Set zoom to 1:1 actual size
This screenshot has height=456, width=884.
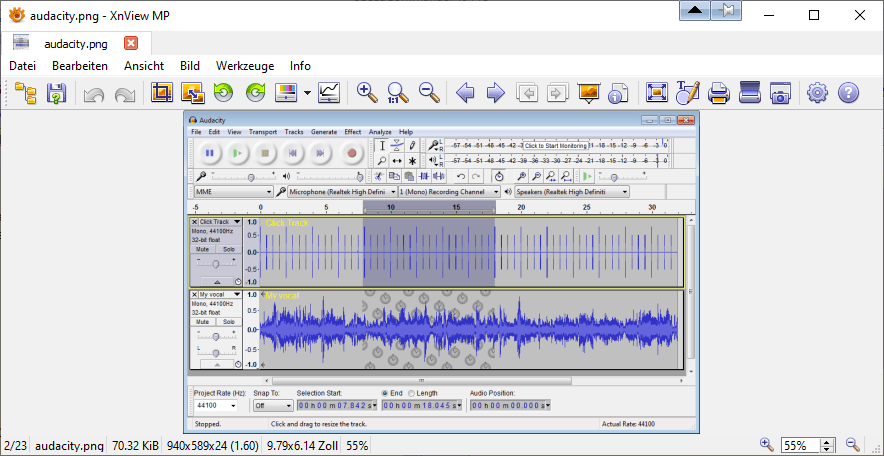[397, 93]
